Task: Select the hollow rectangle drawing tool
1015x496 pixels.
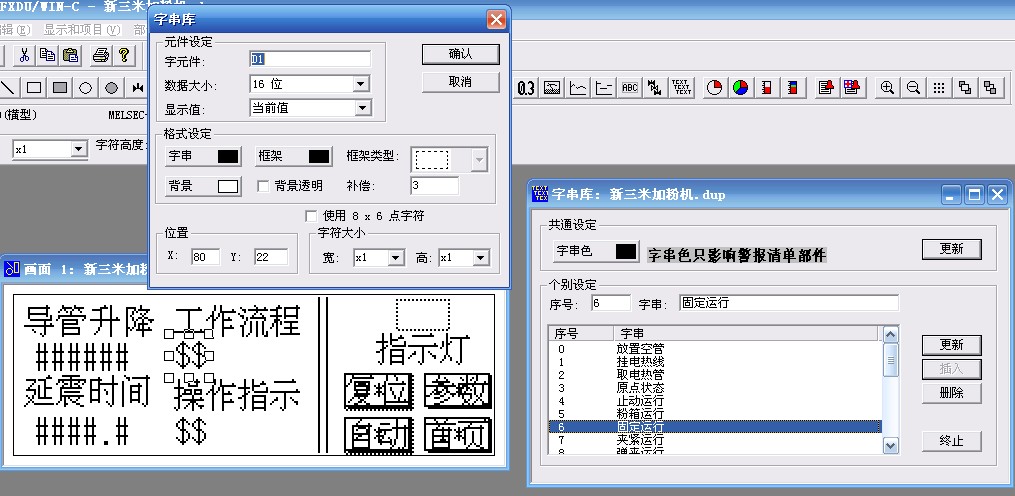Action: point(34,88)
